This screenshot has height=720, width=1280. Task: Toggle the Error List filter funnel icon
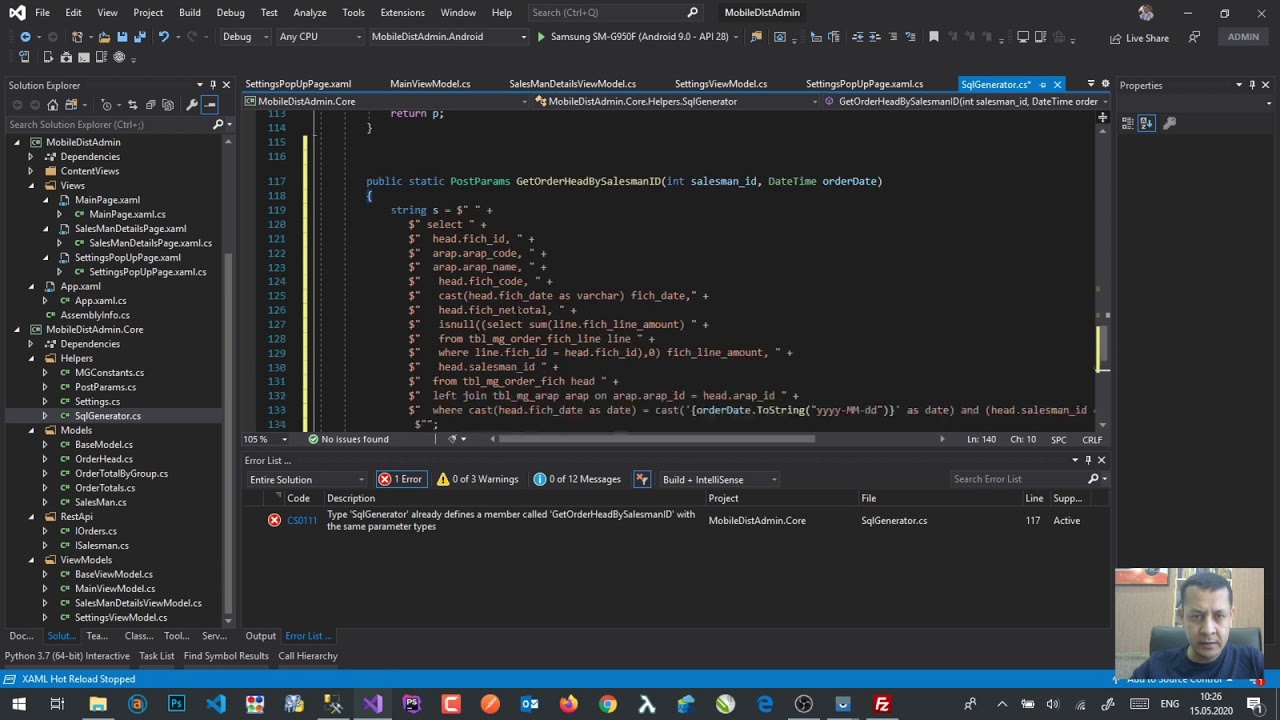click(x=642, y=479)
